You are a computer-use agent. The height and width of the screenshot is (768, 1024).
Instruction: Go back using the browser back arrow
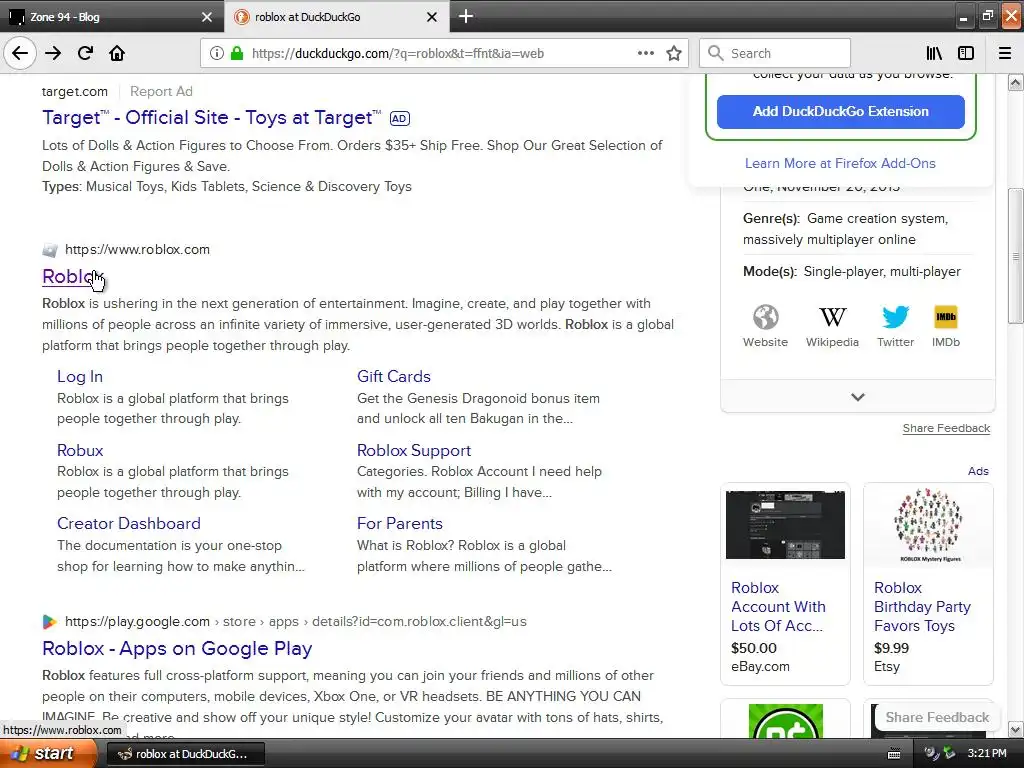click(x=20, y=54)
